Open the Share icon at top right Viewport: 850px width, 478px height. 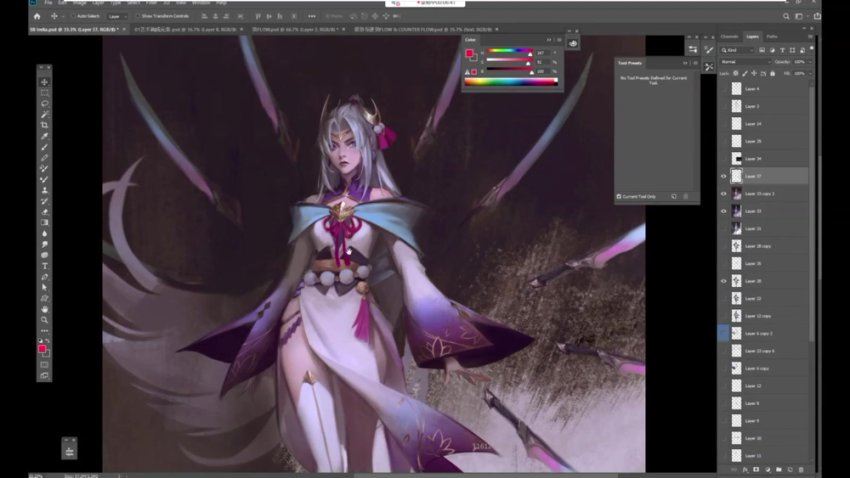tap(817, 16)
